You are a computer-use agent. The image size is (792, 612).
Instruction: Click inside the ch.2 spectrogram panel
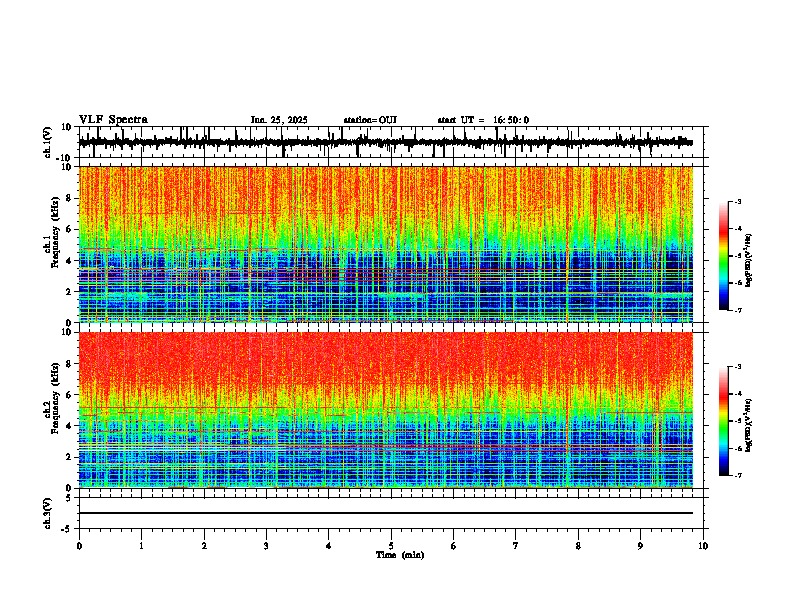(x=386, y=410)
